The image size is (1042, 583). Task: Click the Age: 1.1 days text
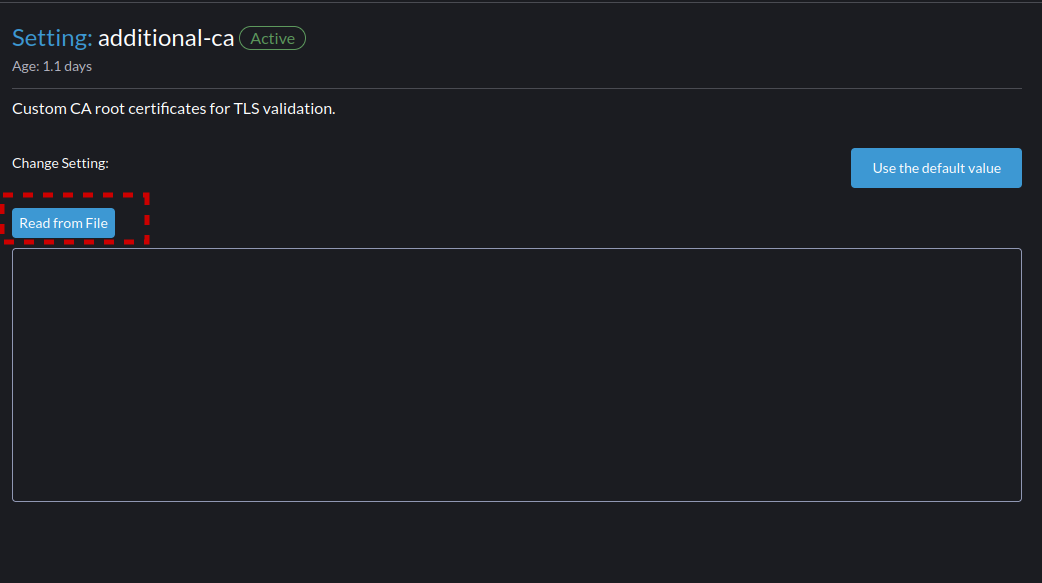[x=52, y=66]
